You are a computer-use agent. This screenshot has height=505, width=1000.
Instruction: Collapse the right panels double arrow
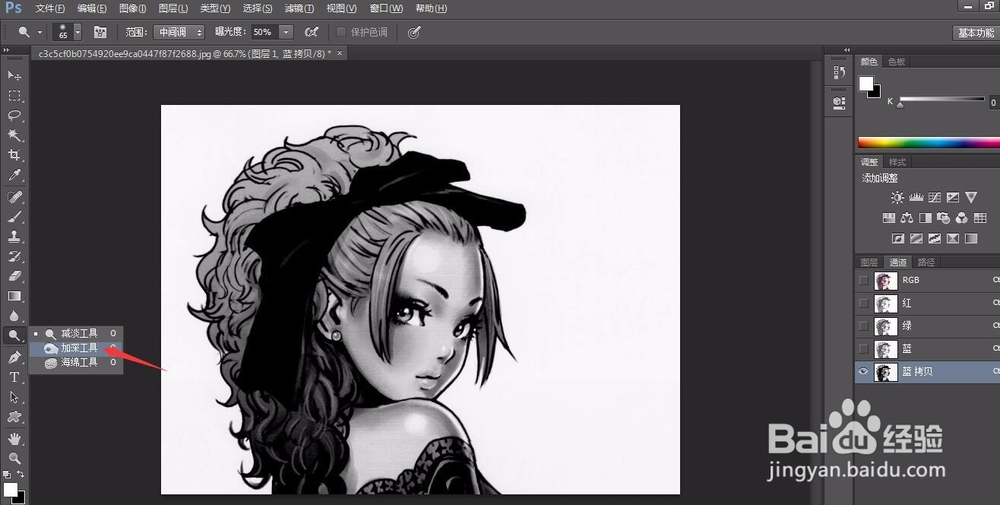tap(847, 50)
